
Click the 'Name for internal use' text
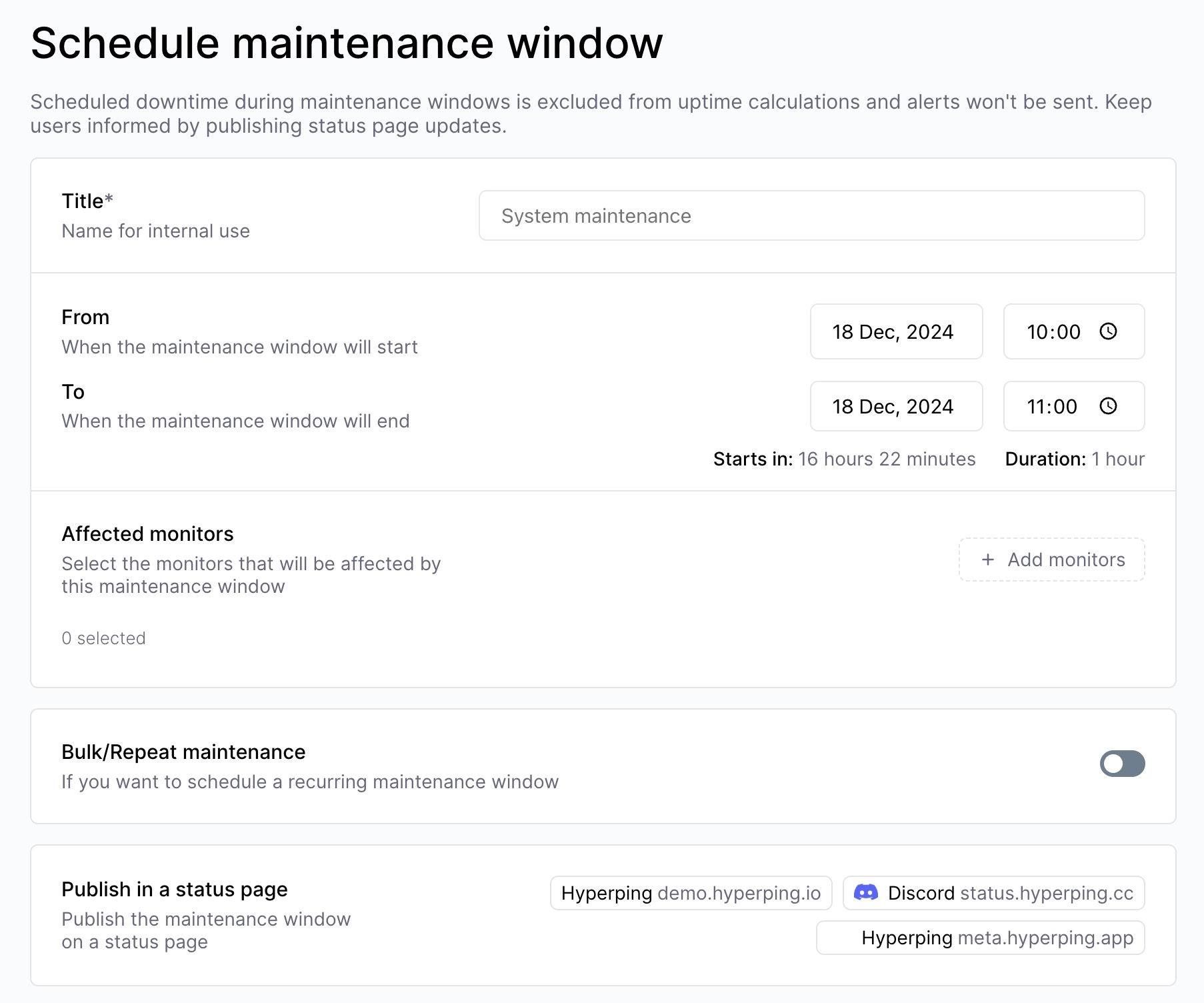pos(155,231)
